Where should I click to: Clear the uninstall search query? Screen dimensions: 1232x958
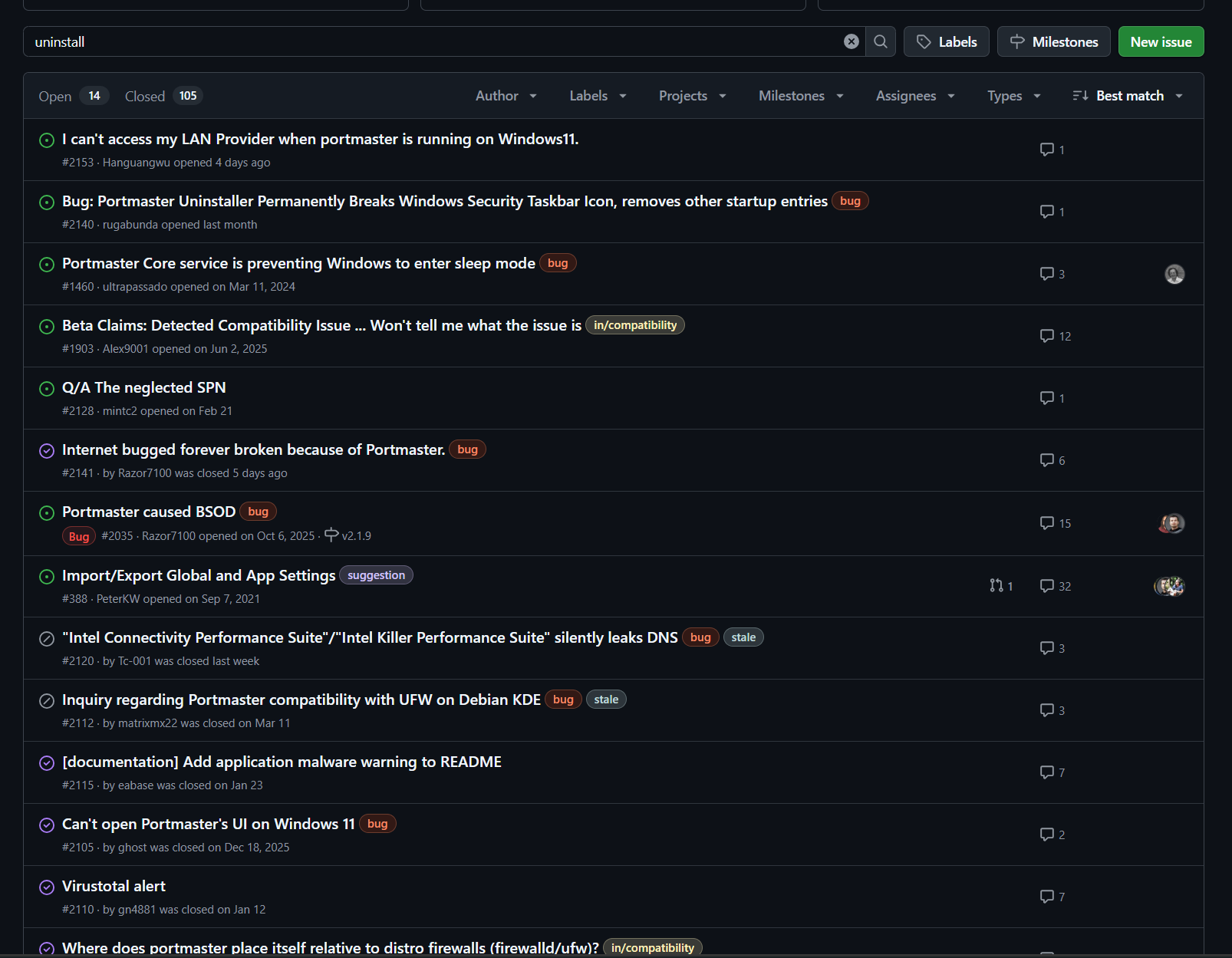pos(852,41)
